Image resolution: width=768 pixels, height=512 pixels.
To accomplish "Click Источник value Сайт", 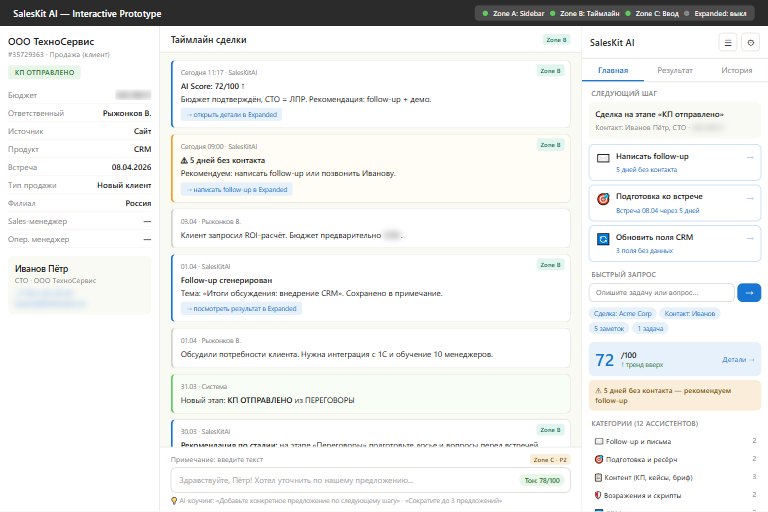I will tap(142, 131).
